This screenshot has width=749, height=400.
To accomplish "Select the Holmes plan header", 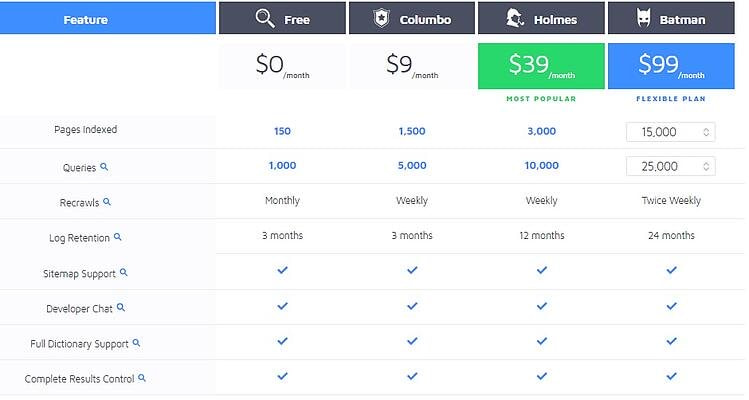I will pos(541,18).
